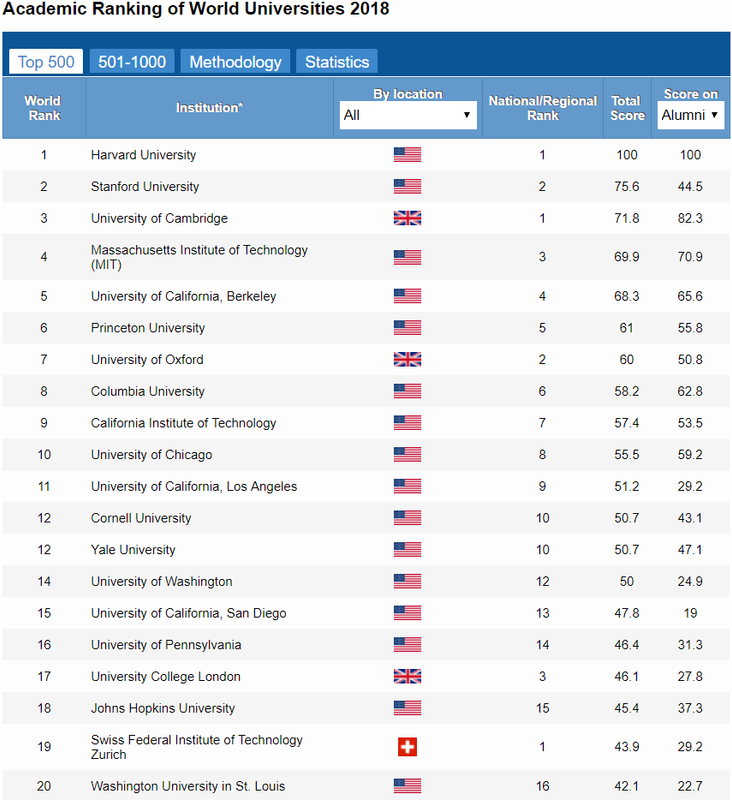Select total score 69.9 for MIT

[627, 257]
